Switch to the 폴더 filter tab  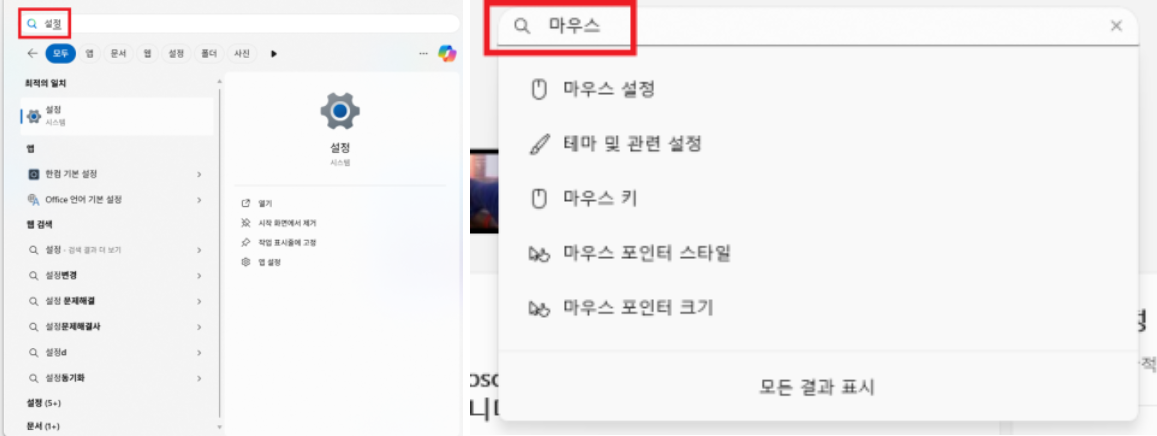pyautogui.click(x=209, y=53)
